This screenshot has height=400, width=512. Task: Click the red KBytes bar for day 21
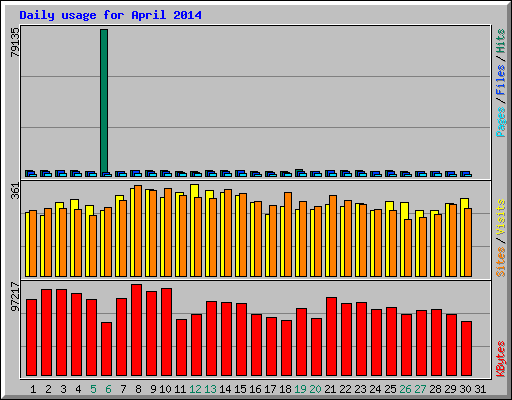pos(331,337)
